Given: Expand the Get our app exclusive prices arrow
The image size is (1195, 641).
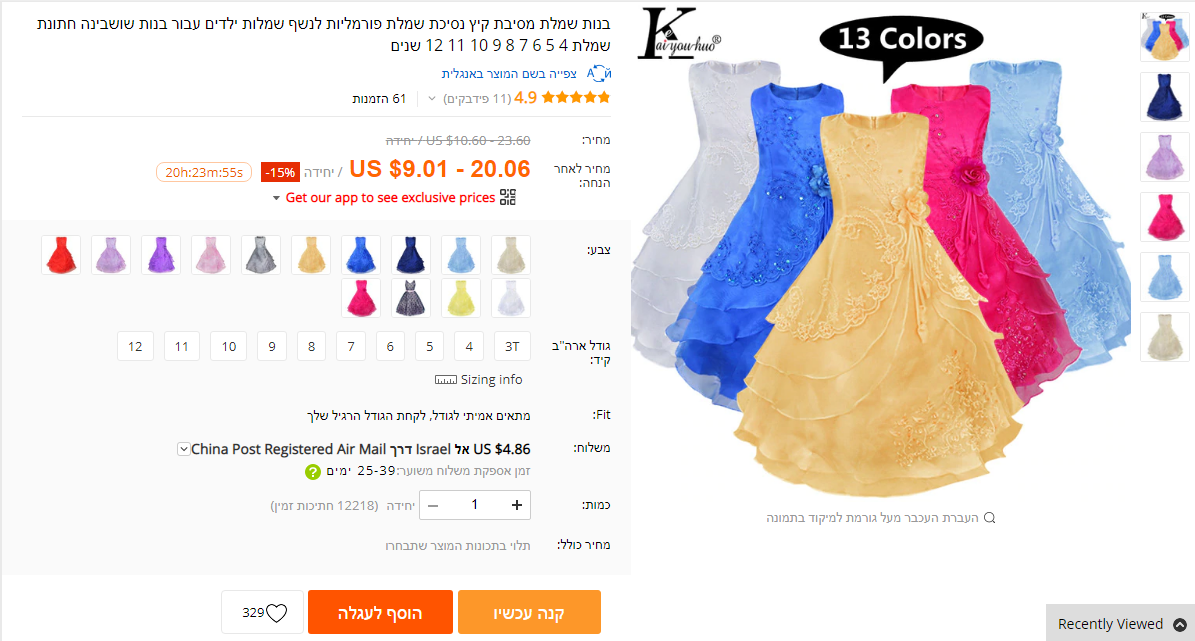Looking at the screenshot, I should (x=276, y=198).
